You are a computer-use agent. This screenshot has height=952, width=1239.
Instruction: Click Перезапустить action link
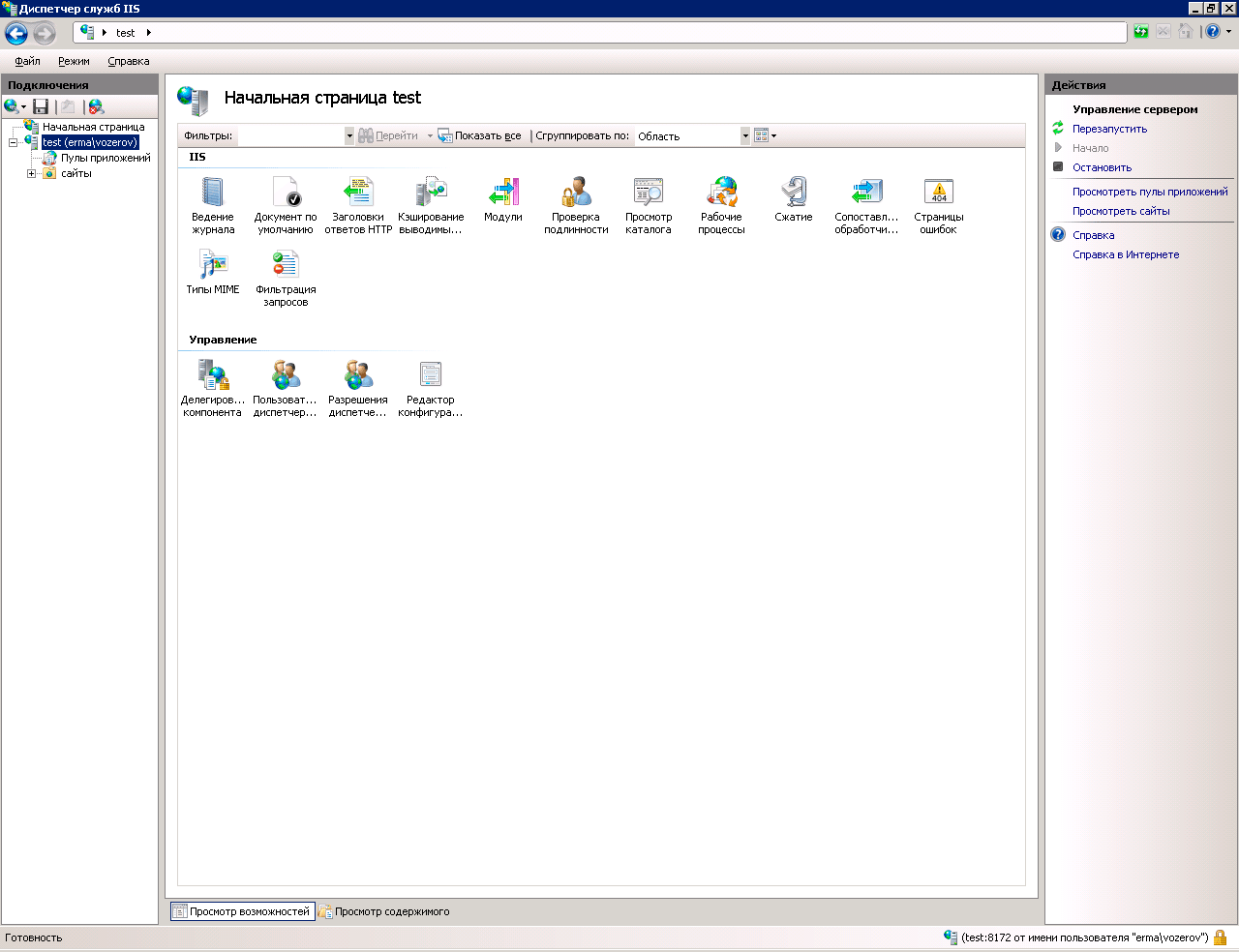1109,129
